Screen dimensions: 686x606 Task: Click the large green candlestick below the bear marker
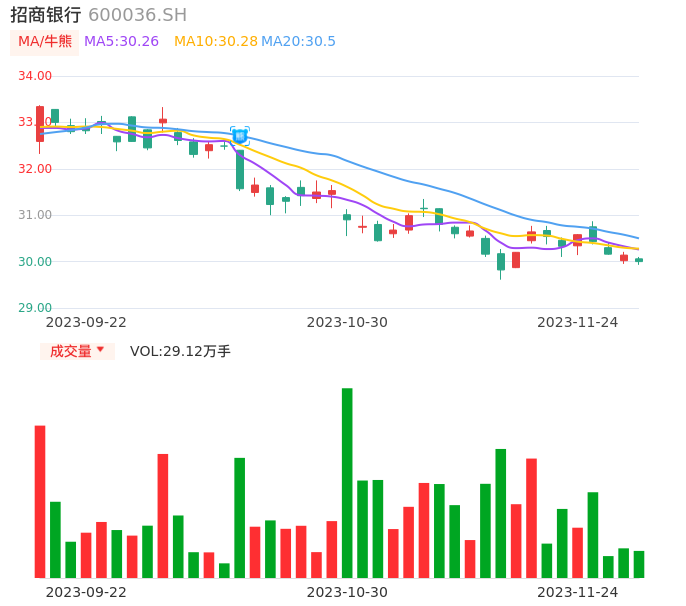(x=240, y=170)
